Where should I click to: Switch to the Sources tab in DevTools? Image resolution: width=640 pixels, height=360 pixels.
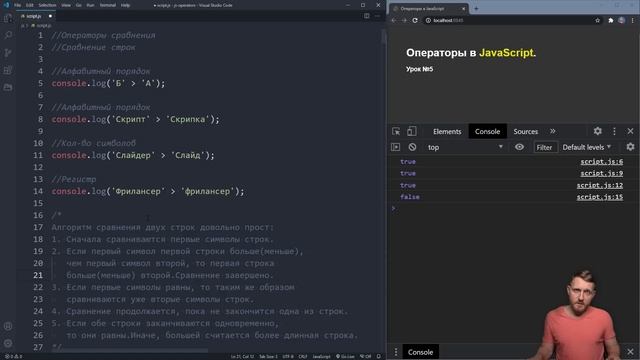(526, 131)
